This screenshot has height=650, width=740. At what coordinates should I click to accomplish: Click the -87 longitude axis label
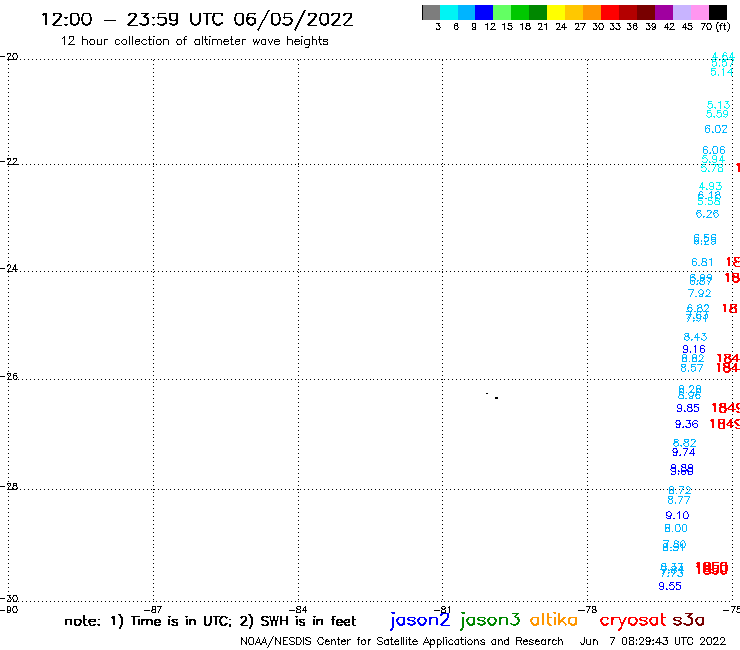click(154, 609)
